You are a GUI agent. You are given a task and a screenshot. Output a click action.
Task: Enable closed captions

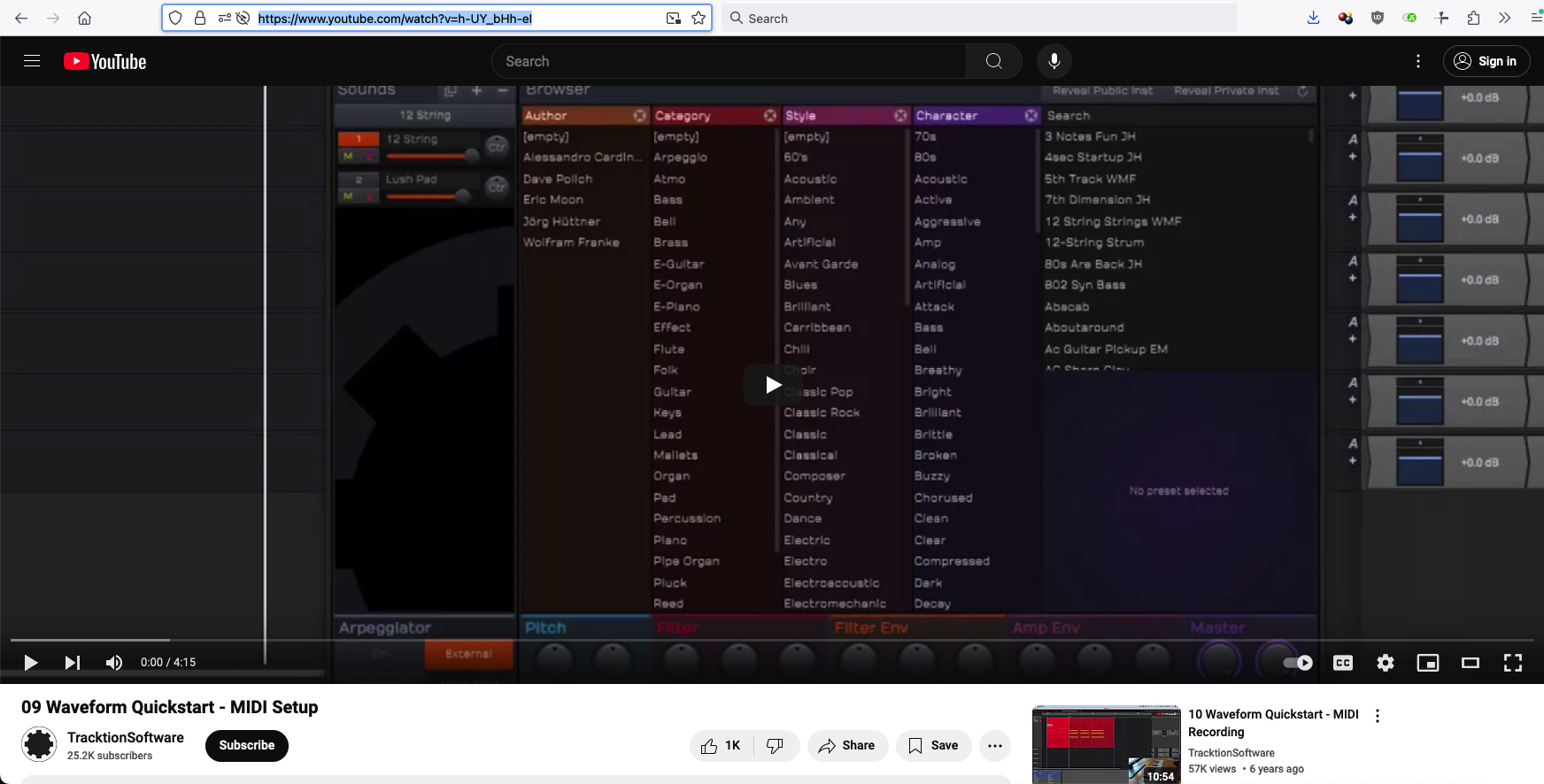(1343, 663)
